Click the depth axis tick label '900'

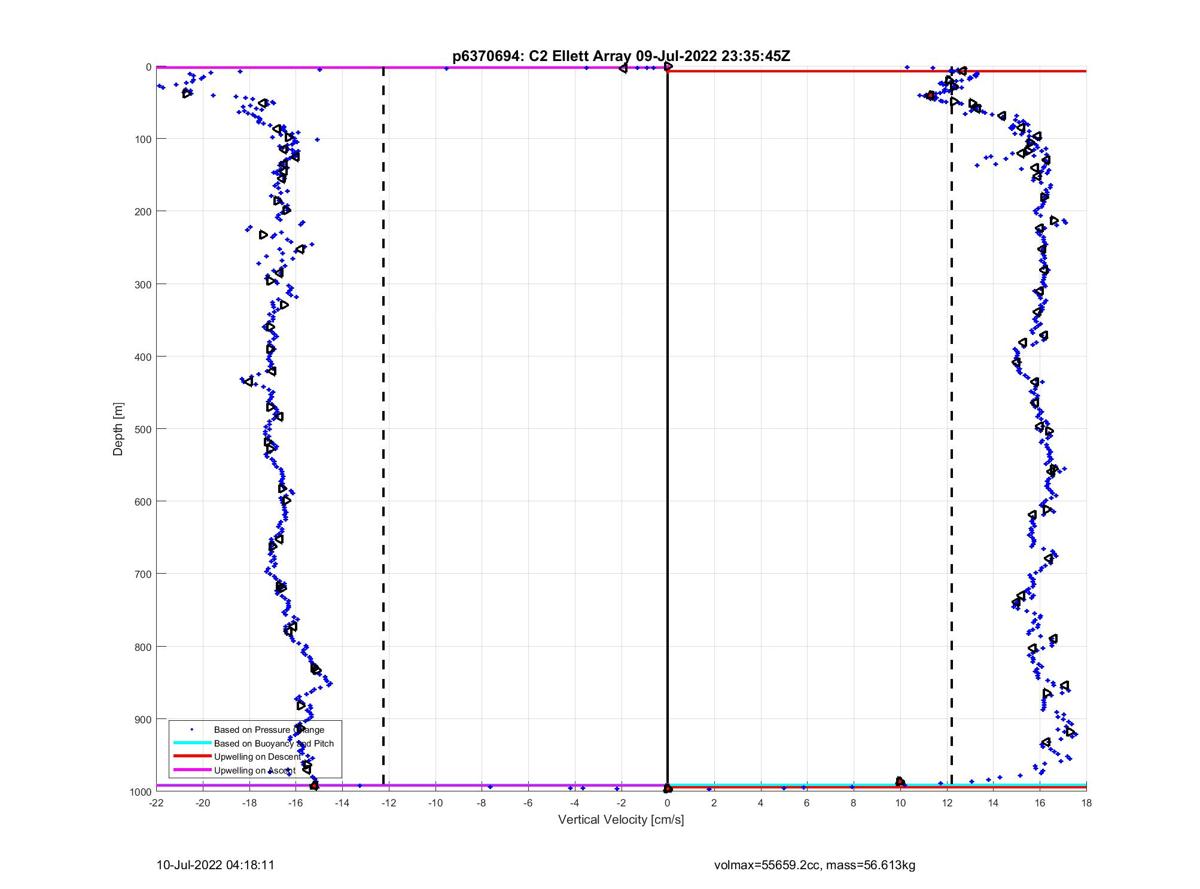click(x=142, y=719)
